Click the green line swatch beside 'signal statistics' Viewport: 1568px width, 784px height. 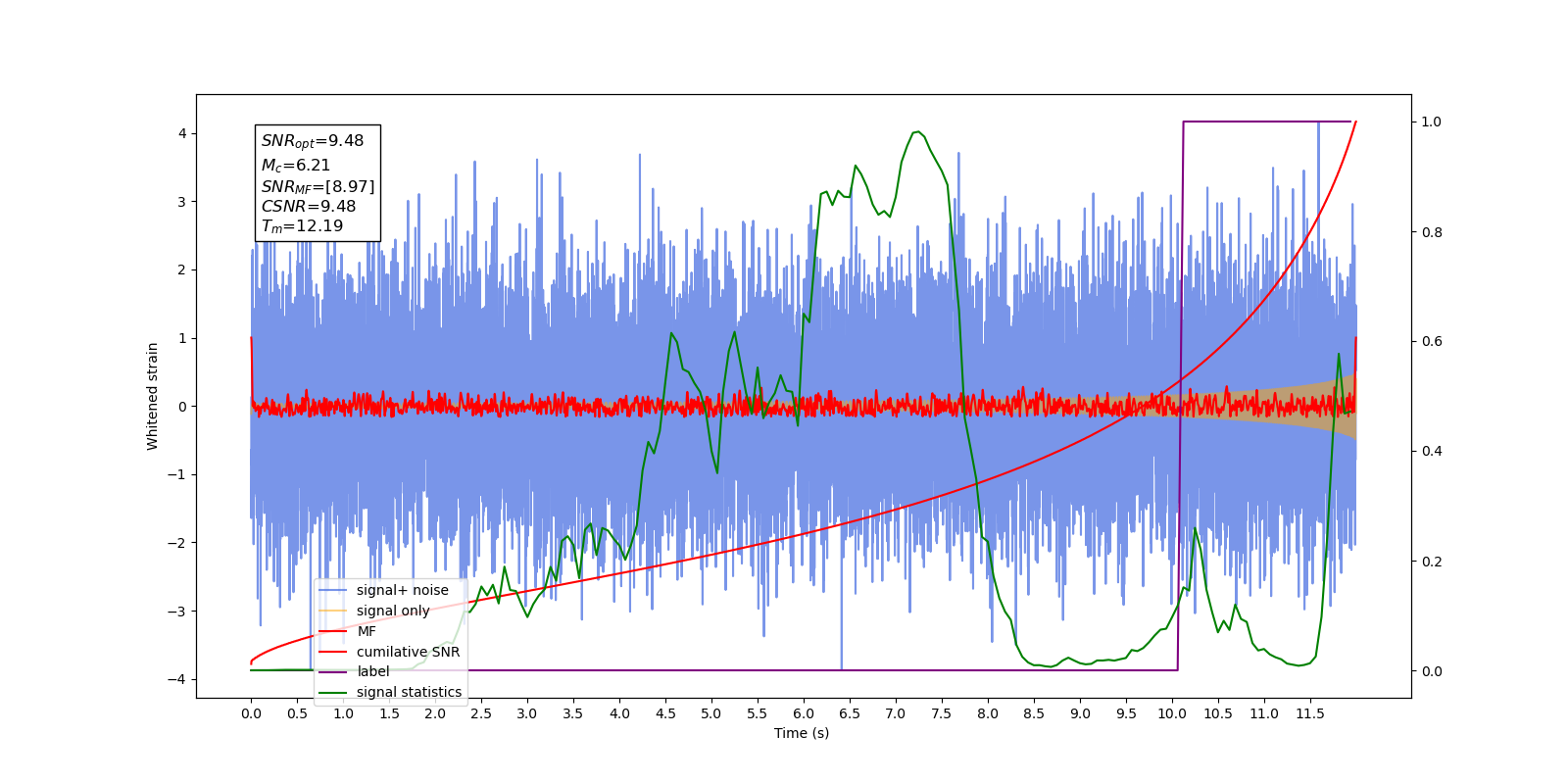[x=333, y=692]
